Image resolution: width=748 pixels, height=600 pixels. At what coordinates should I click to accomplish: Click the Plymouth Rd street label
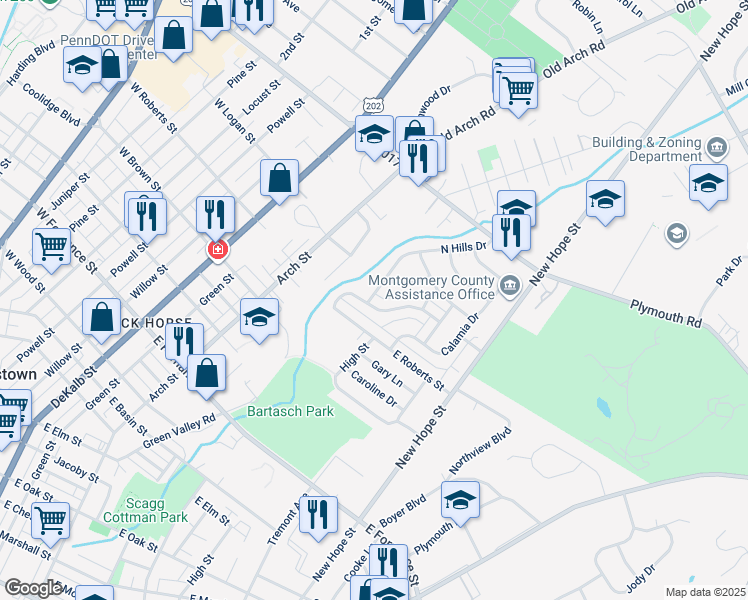point(666,314)
